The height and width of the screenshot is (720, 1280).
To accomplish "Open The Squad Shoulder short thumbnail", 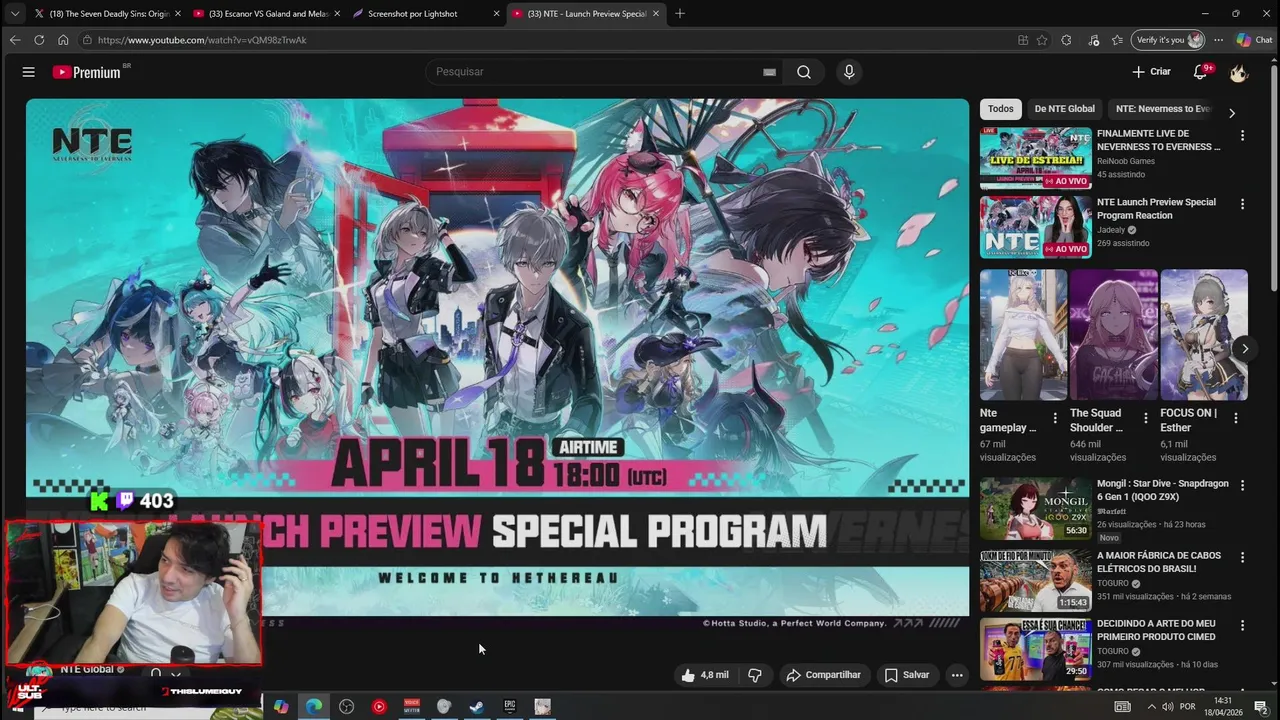I will 1113,335.
